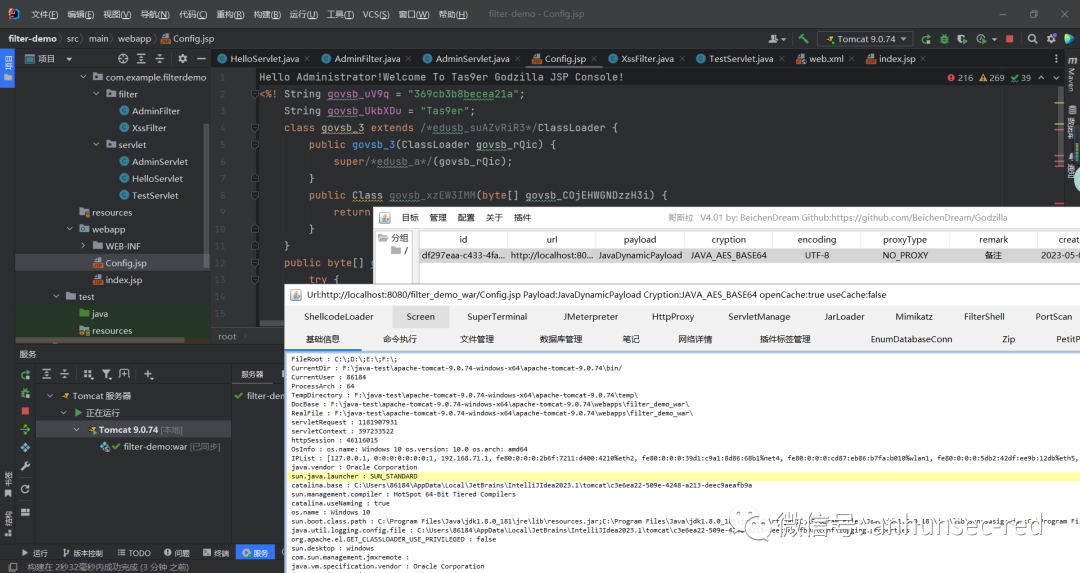1080x573 pixels.
Task: Collapse all in the Services toolbar
Action: coord(65,374)
